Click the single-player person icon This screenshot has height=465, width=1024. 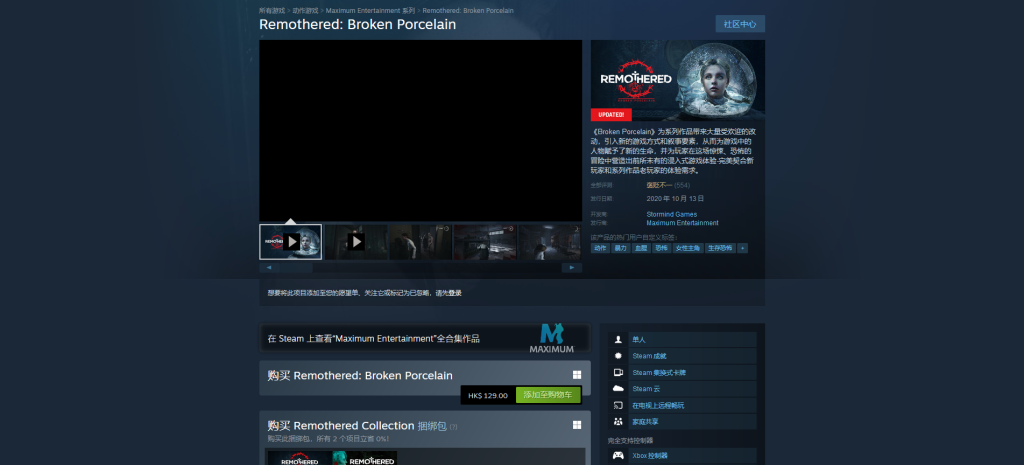point(618,340)
